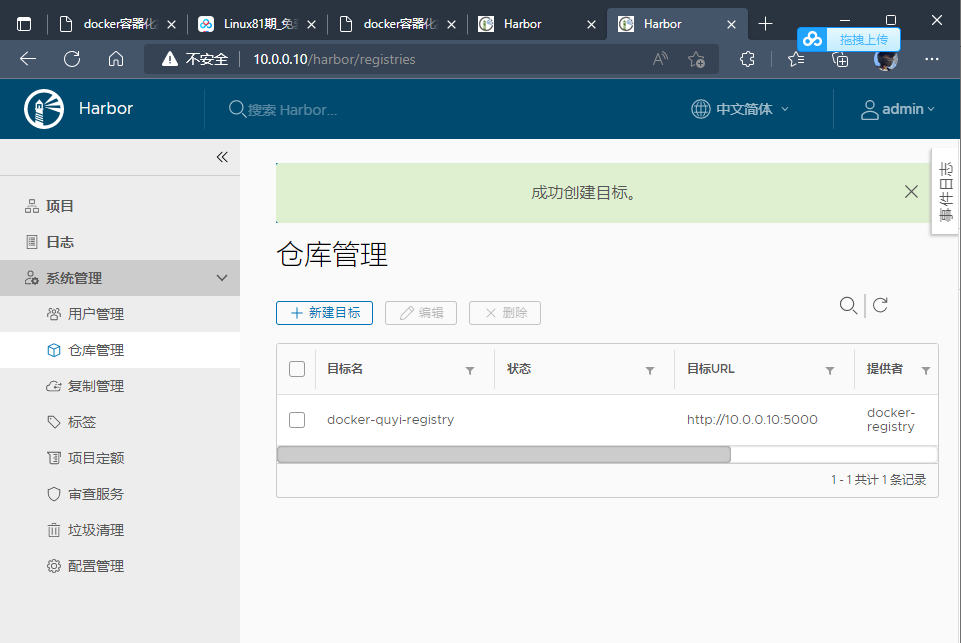961x643 pixels.
Task: Close the active Harbor tab
Action: (731, 25)
